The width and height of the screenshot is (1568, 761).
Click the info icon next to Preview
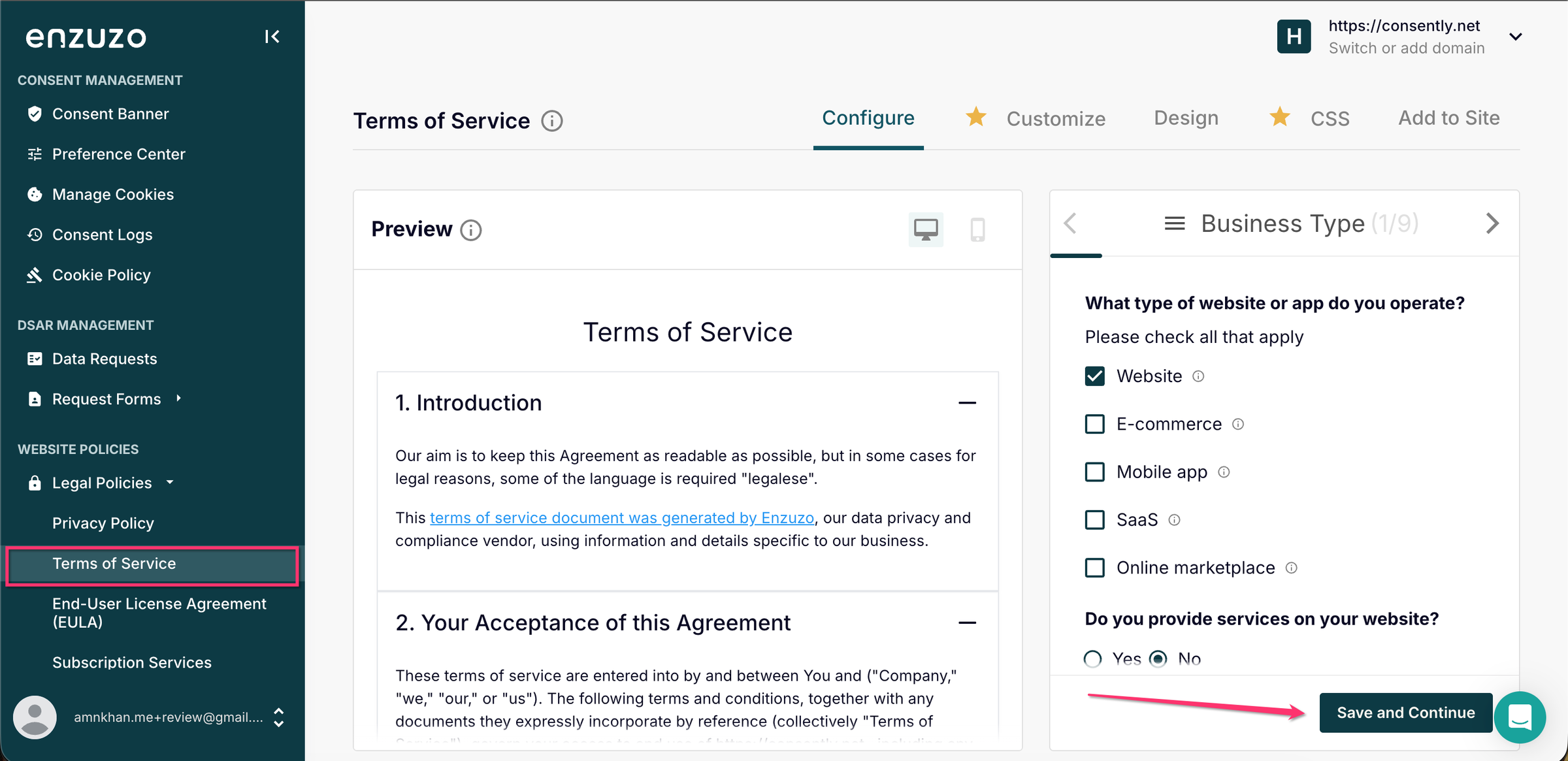point(471,230)
